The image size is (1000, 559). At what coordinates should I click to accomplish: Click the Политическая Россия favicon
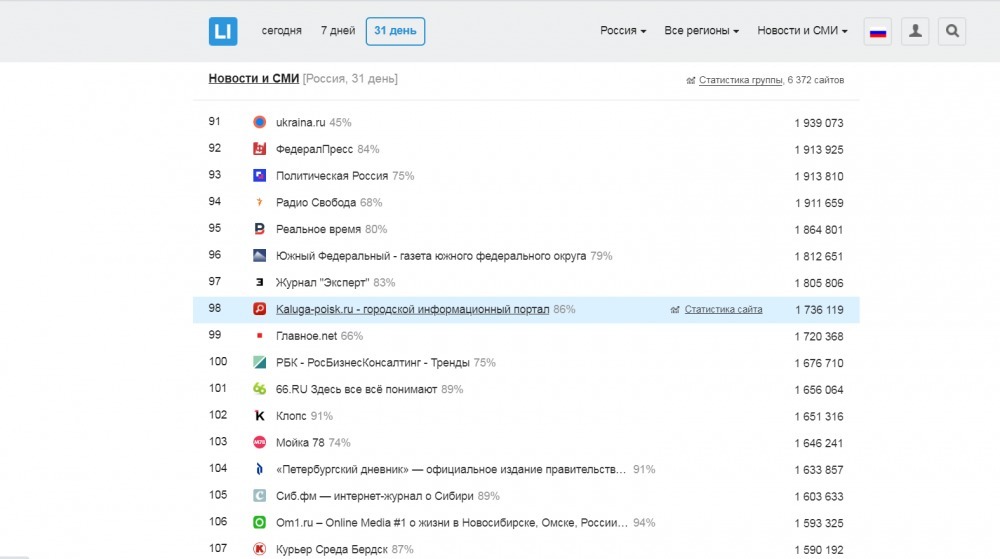(x=260, y=176)
